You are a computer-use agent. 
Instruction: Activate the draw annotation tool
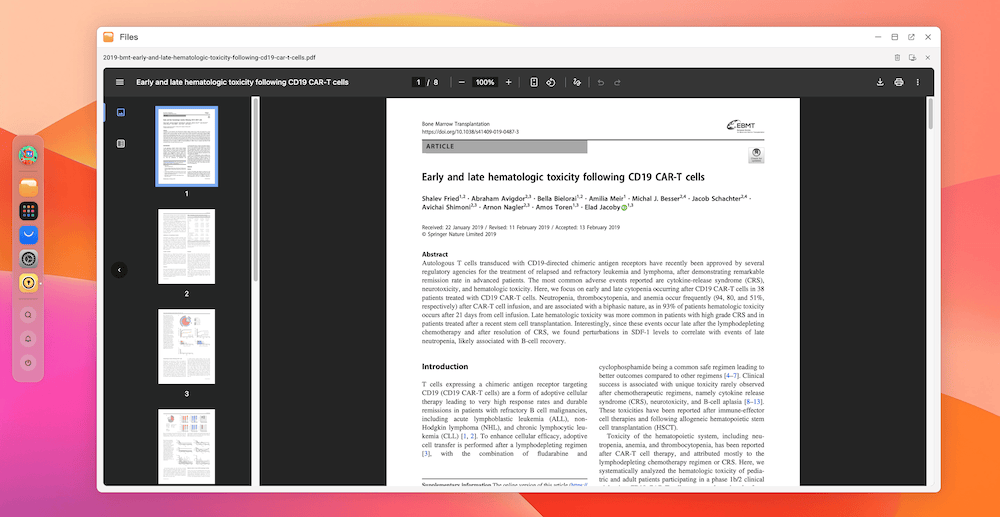(x=577, y=82)
